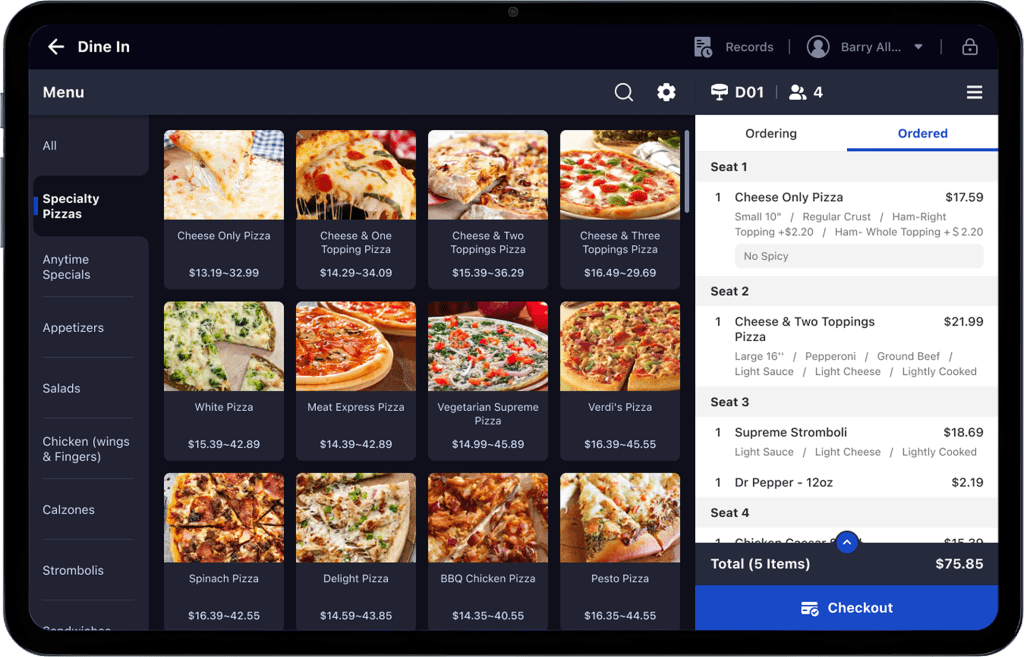This screenshot has height=657, width=1024.
Task: Open menu search magnifier
Action: click(624, 92)
